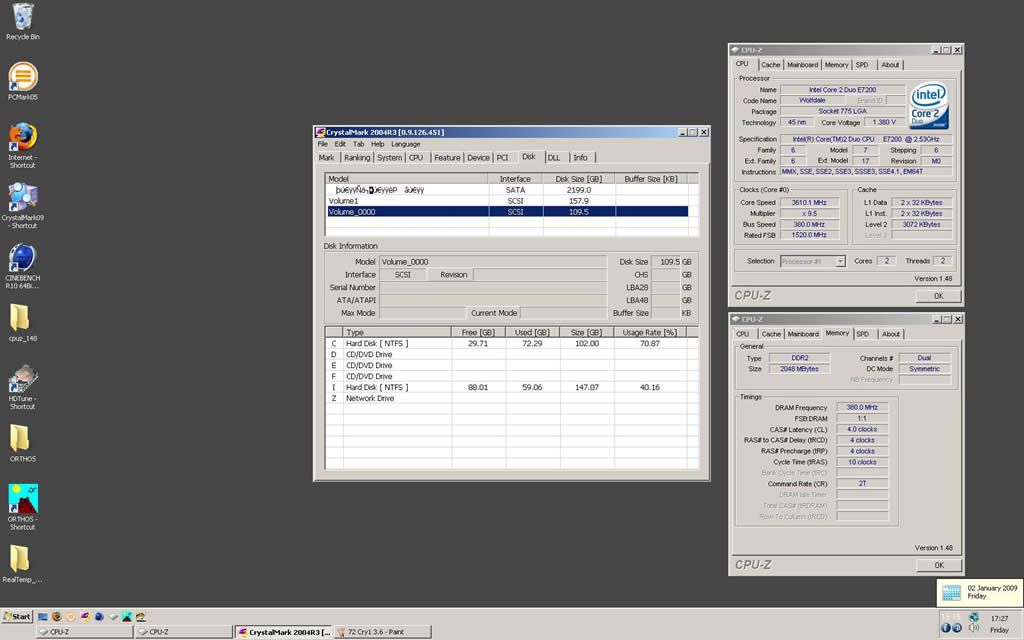This screenshot has height=640, width=1024.
Task: Click the Interface column header in disk list
Action: tap(515, 179)
